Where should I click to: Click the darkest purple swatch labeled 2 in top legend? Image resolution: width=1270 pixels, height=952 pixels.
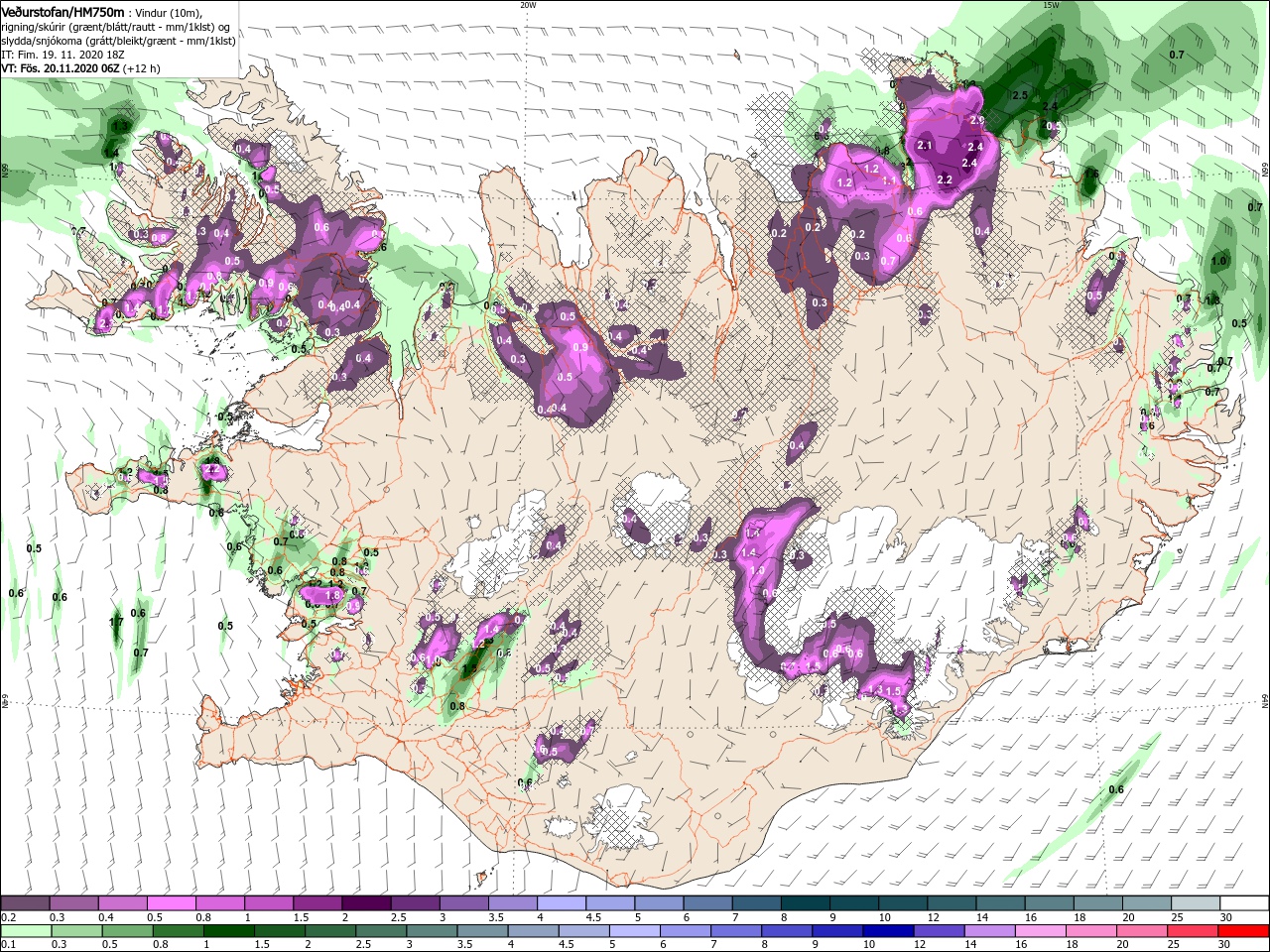(x=366, y=903)
